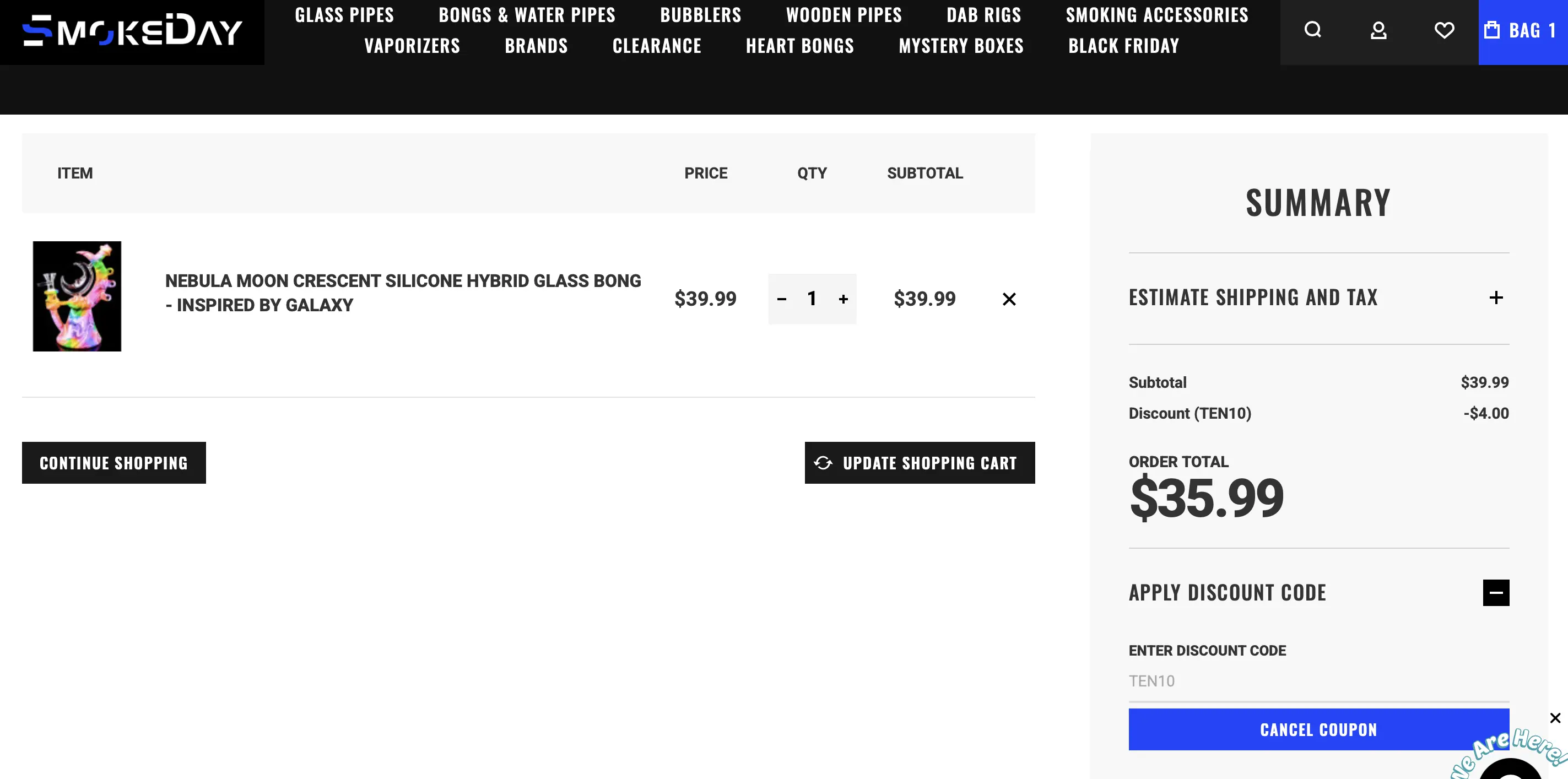The width and height of the screenshot is (1568, 779).
Task: Click Continue Shopping button
Action: 114,463
